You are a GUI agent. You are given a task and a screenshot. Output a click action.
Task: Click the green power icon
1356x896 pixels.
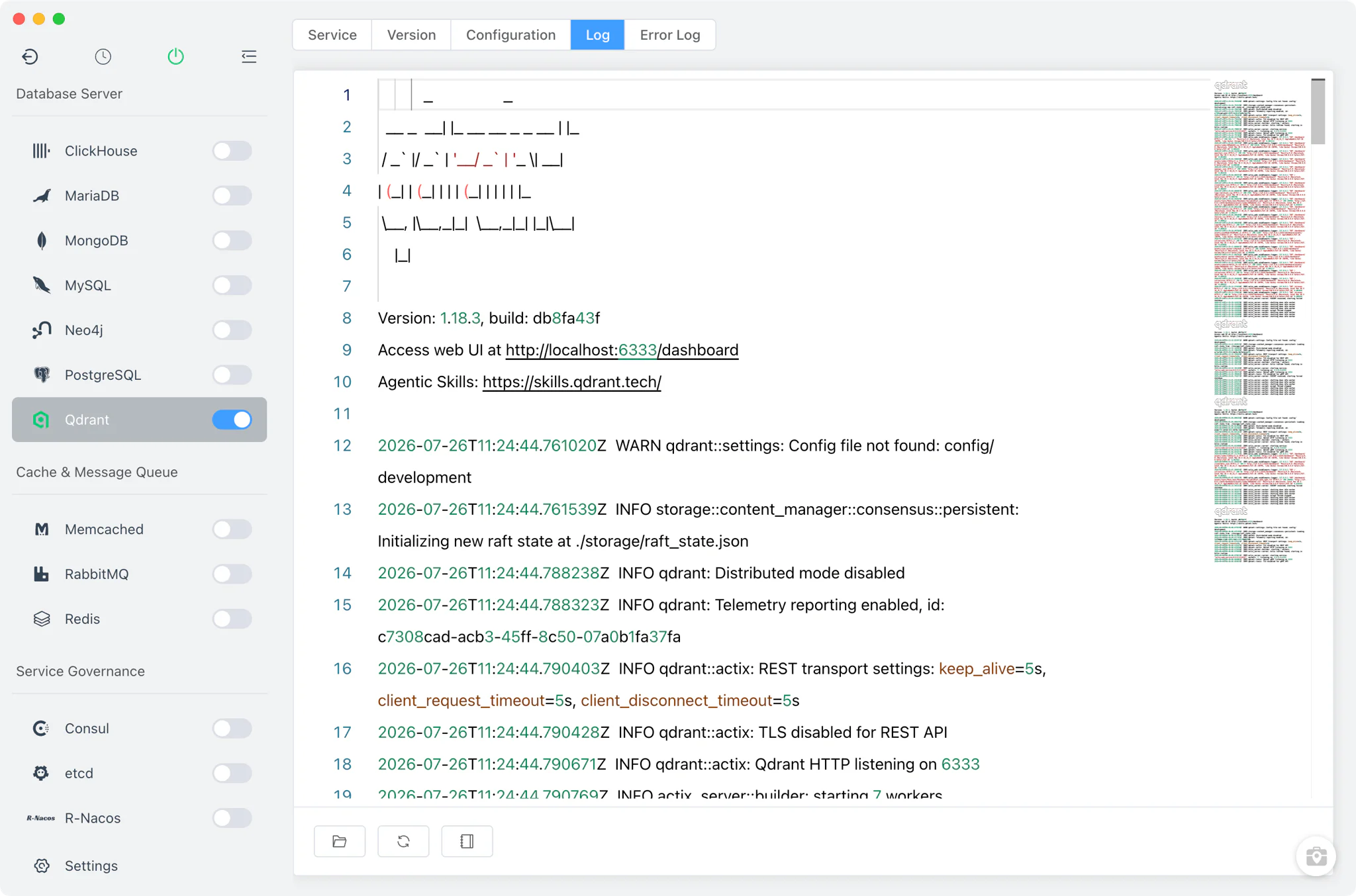point(175,57)
